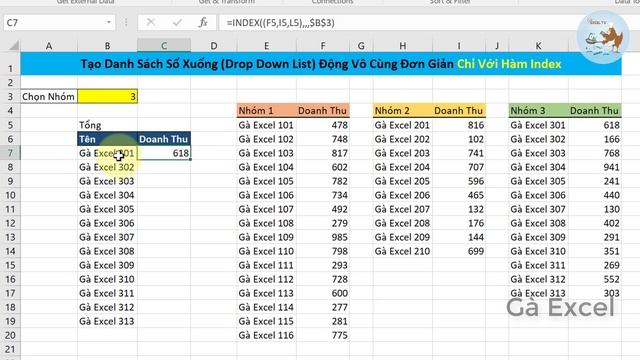Select 'Gà Excel 302' in column B

click(107, 167)
